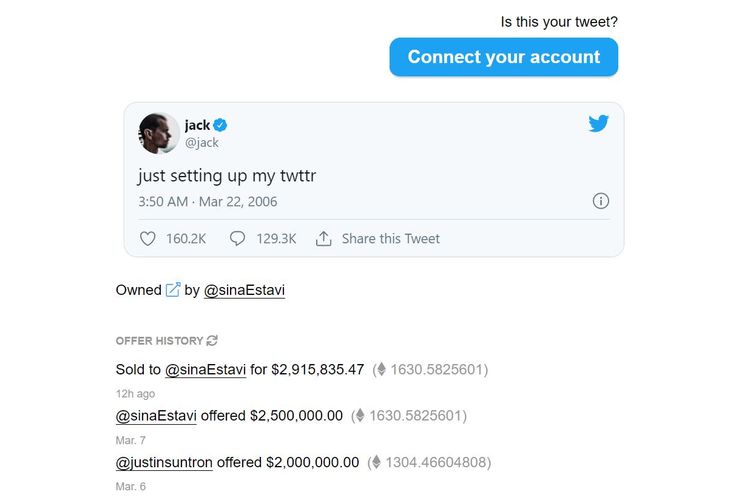Click the @jack handle text
Screen dimensions: 750x500
202,143
